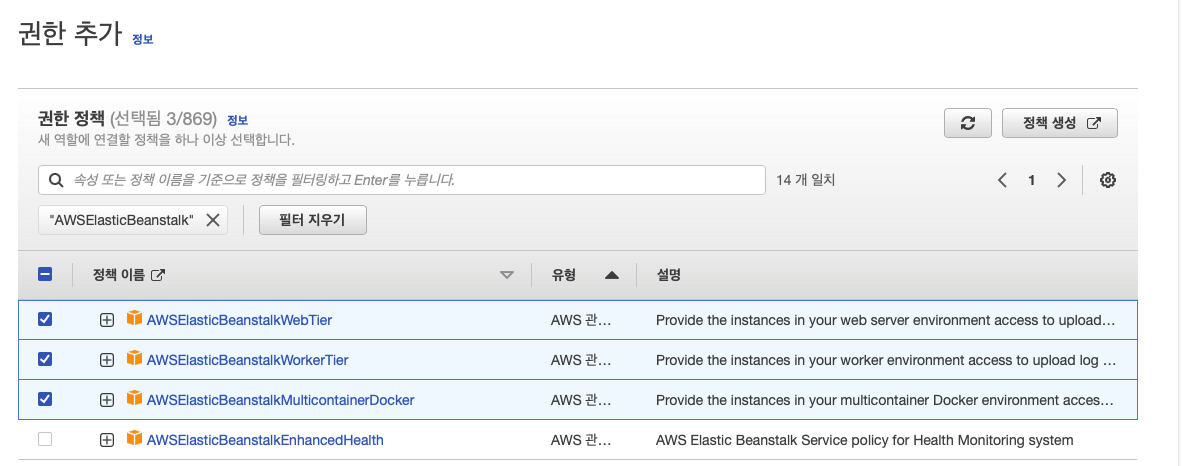
Task: Expand AWSElasticBeanstalkEnhancedHealth policy details
Action: pyautogui.click(x=107, y=440)
